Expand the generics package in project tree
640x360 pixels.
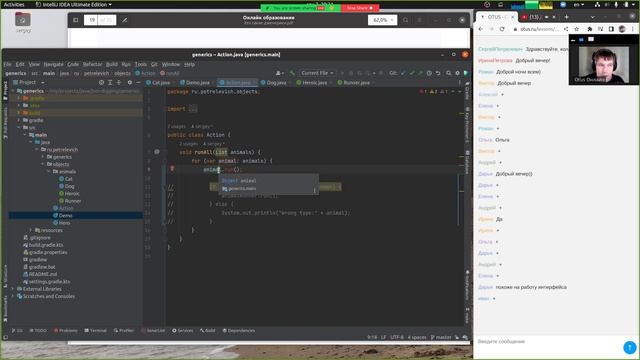(x=43, y=157)
